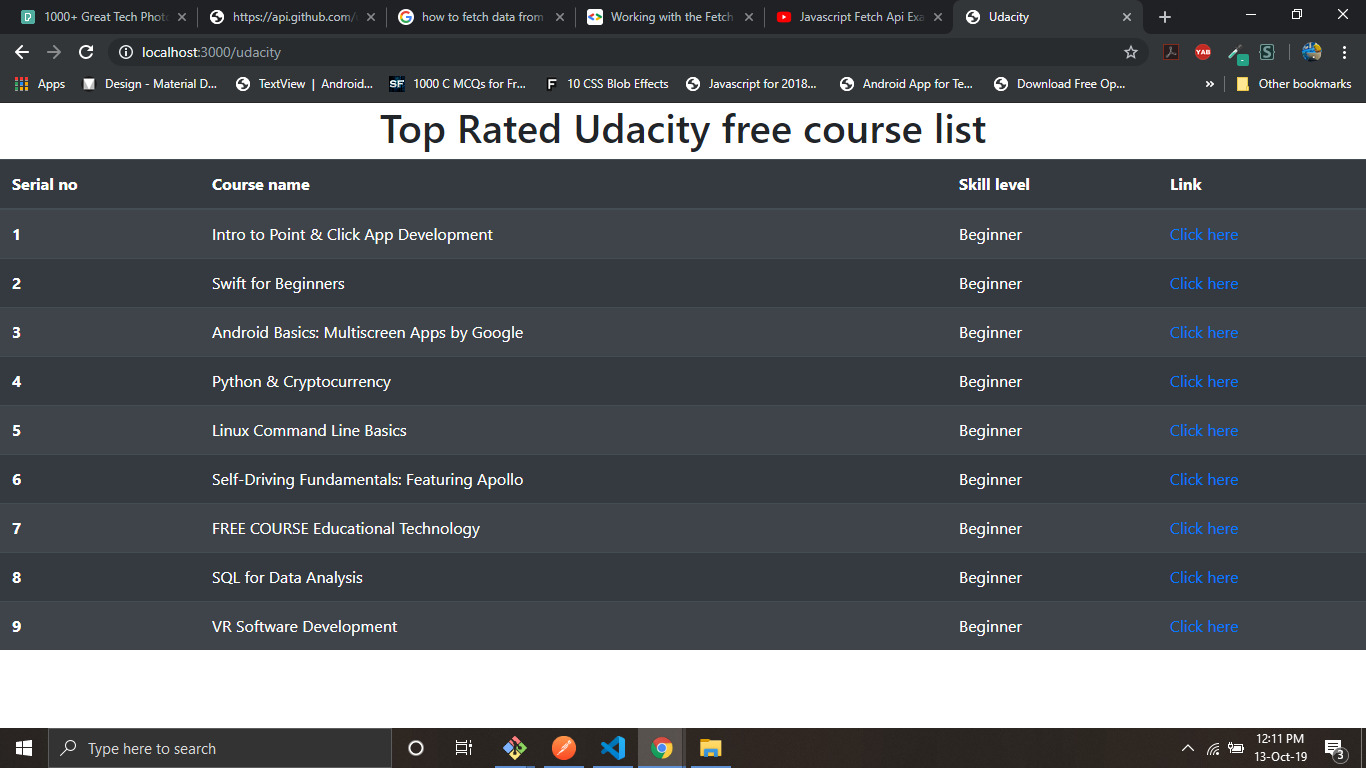1366x768 pixels.
Task: Open the Chrome profile avatar
Action: pos(1312,52)
